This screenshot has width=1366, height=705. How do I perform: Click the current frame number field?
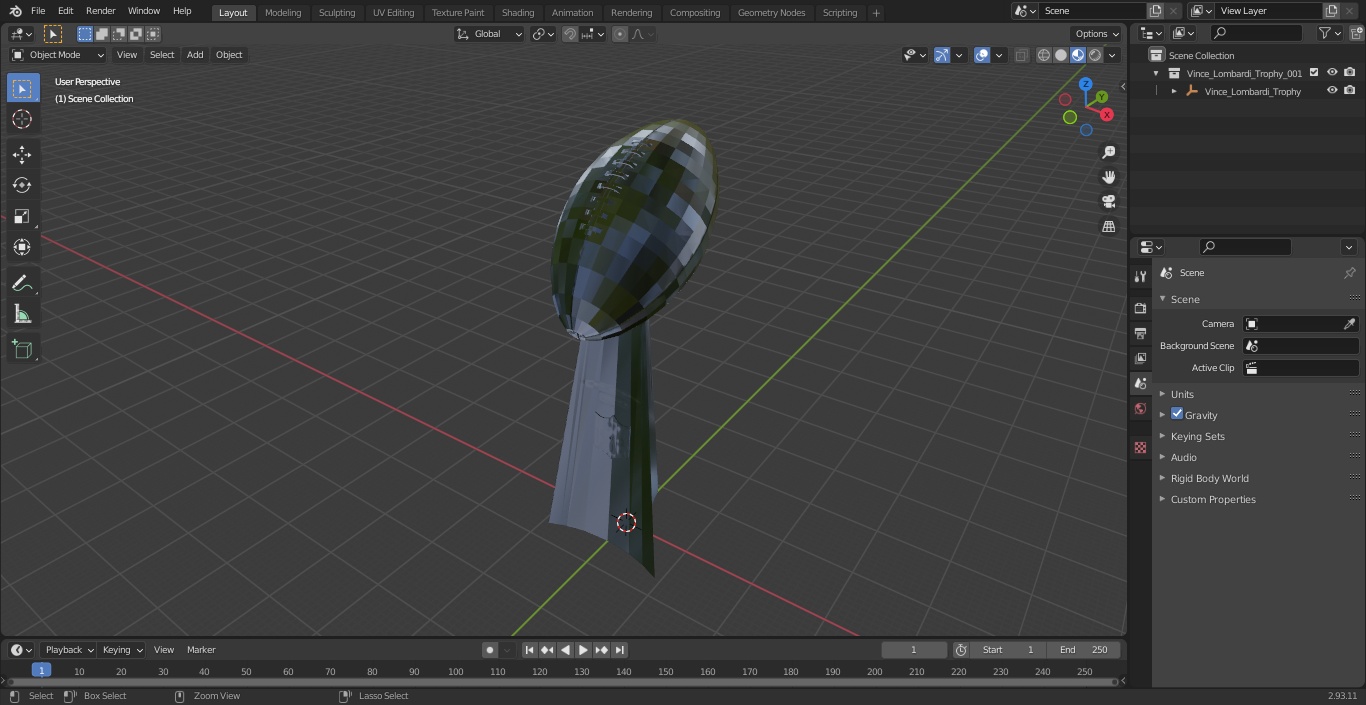[x=914, y=650]
